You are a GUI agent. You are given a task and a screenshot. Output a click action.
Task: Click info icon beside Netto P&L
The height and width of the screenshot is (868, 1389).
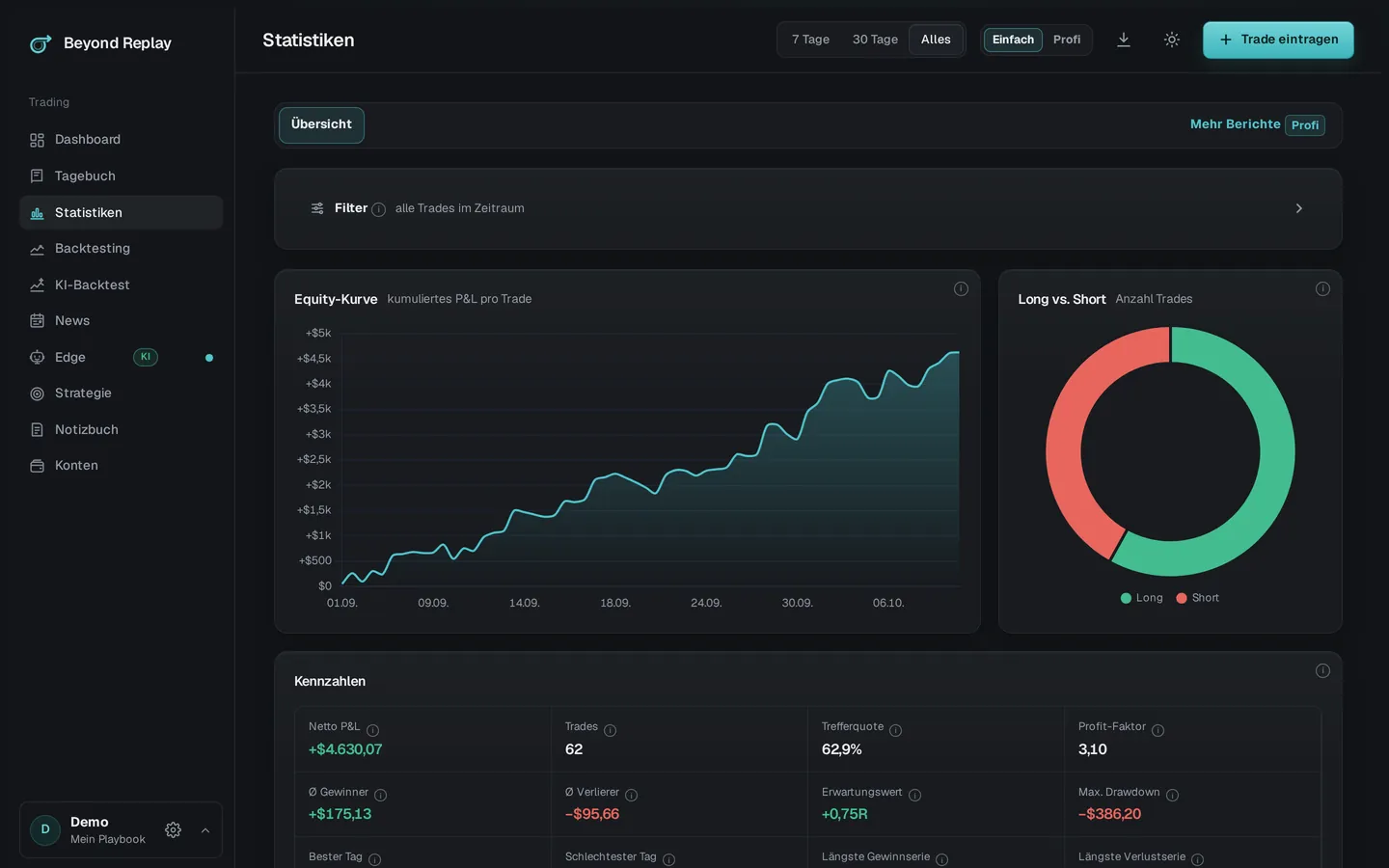click(x=372, y=730)
